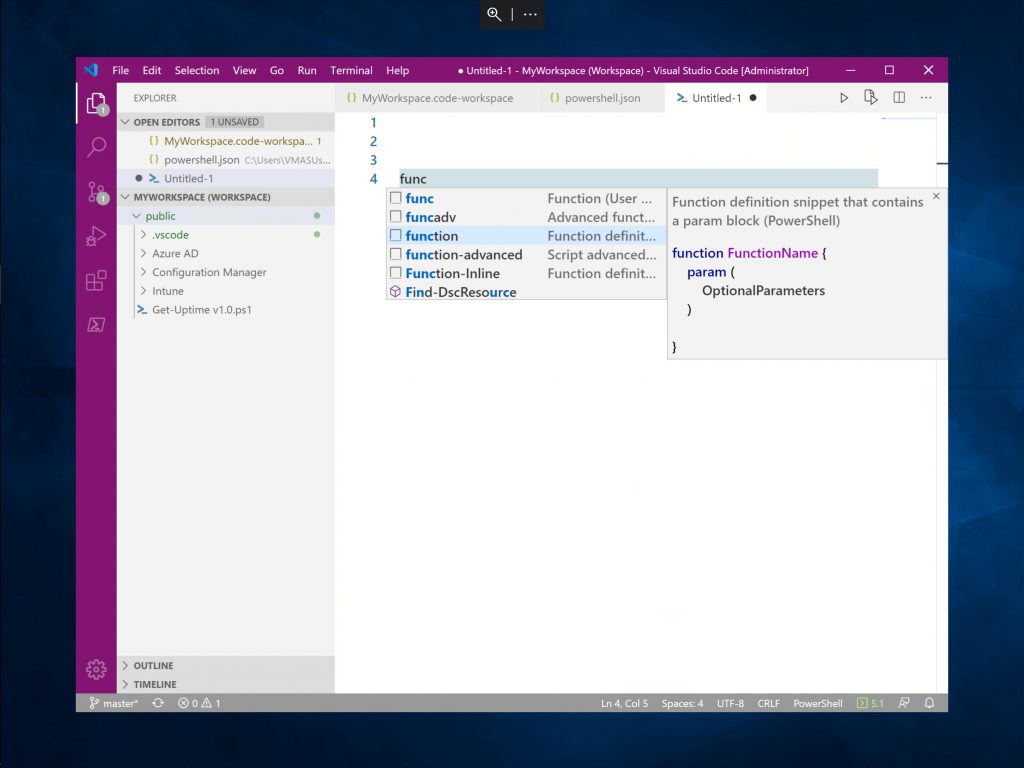
Task: Change indentation via Spaces: 4
Action: tap(682, 703)
